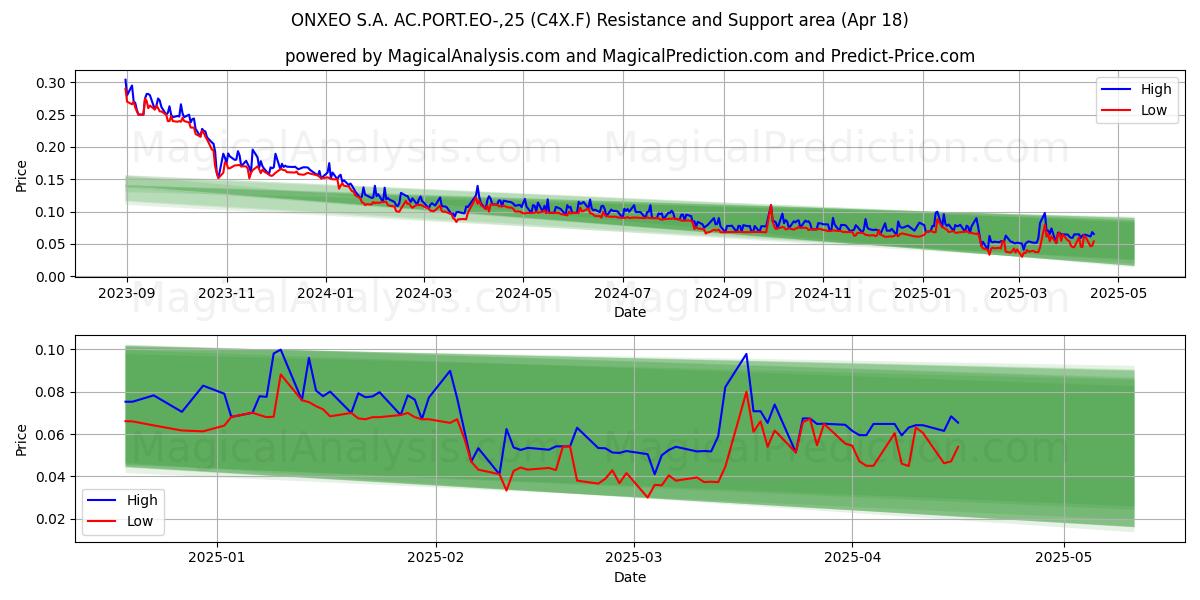Click the '0.10' y-axis label in bottom chart
This screenshot has width=1200, height=600.
[50, 350]
